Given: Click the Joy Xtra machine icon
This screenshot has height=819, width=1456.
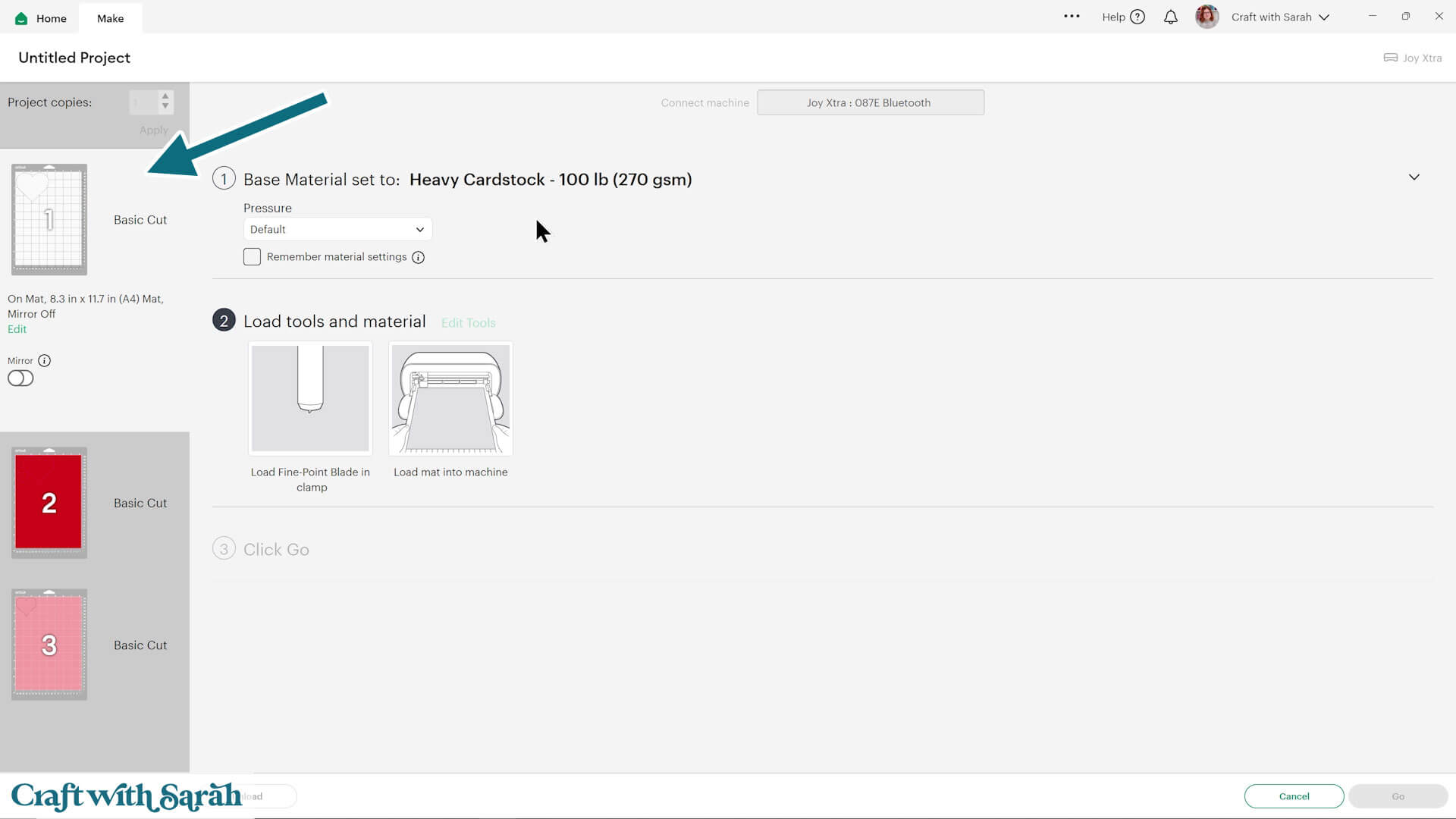Looking at the screenshot, I should pyautogui.click(x=1390, y=58).
